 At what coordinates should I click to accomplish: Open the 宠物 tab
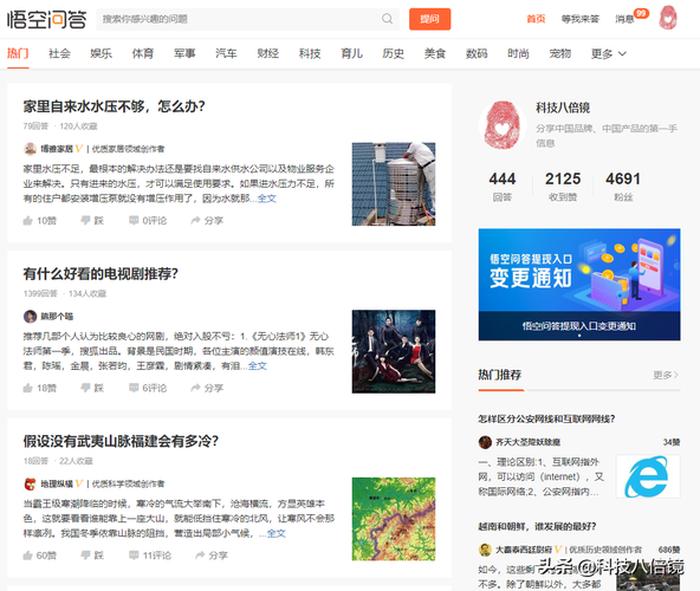[560, 54]
